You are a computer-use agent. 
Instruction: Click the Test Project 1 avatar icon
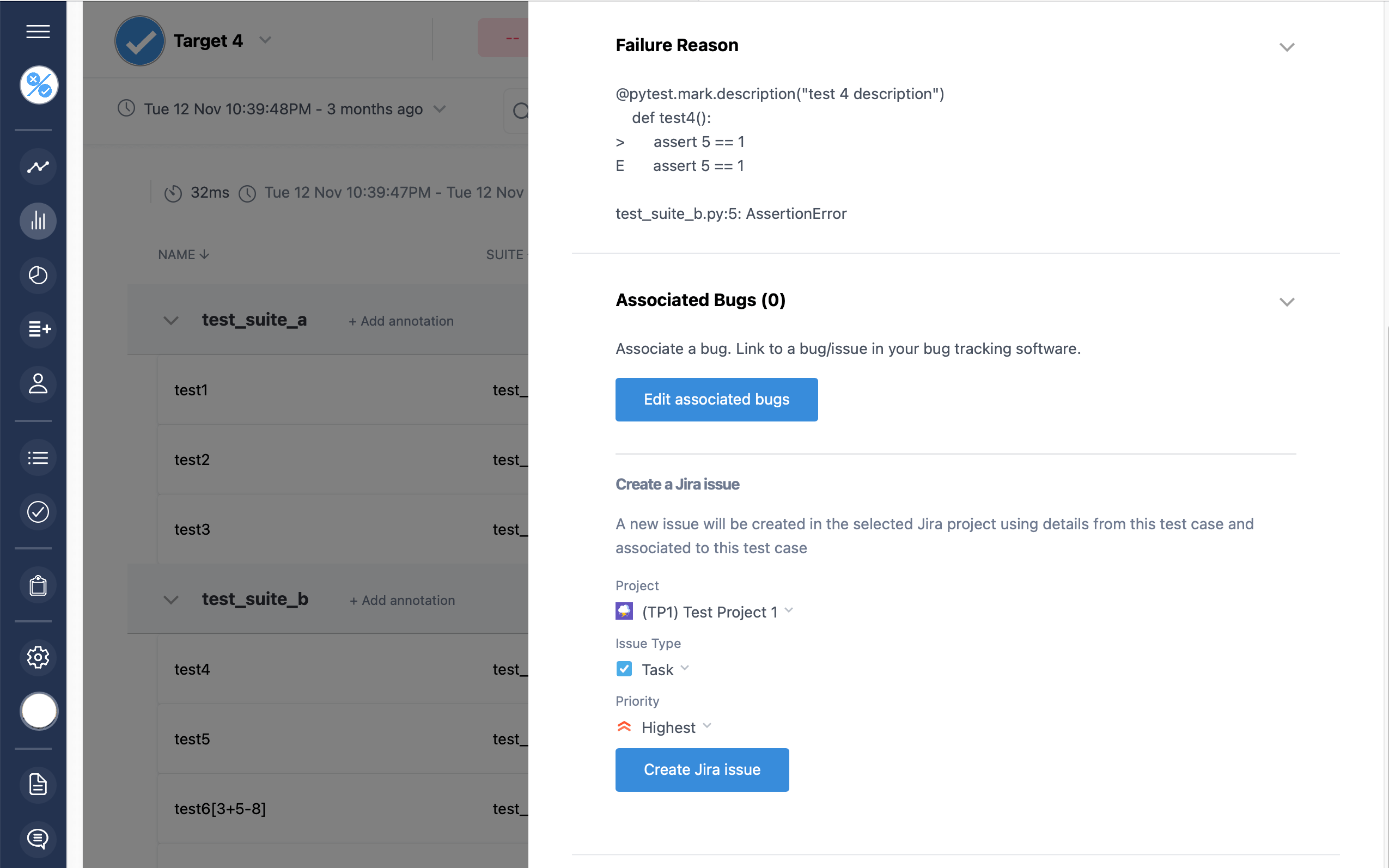pos(624,611)
